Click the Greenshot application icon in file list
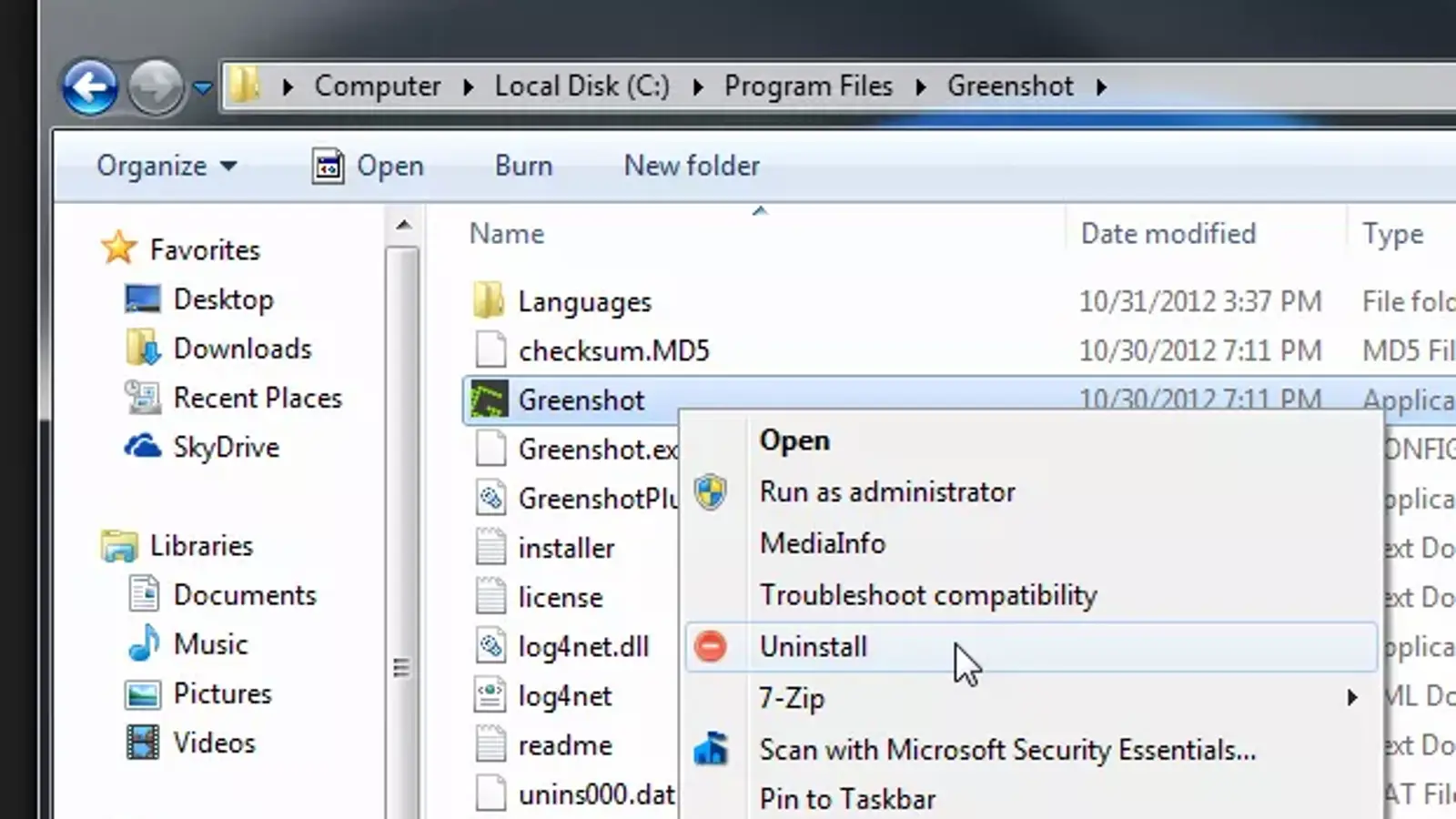This screenshot has height=819, width=1456. point(489,400)
